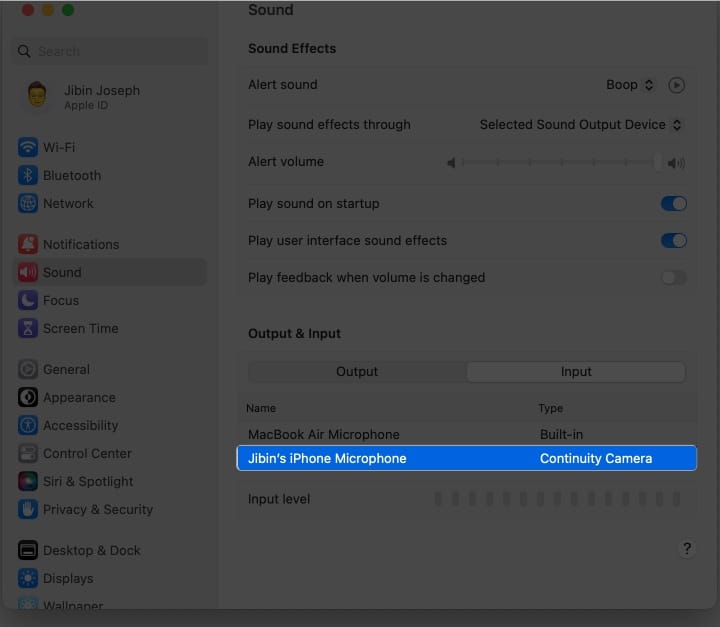Image resolution: width=720 pixels, height=627 pixels.
Task: Click the Input level meter
Action: (557, 499)
